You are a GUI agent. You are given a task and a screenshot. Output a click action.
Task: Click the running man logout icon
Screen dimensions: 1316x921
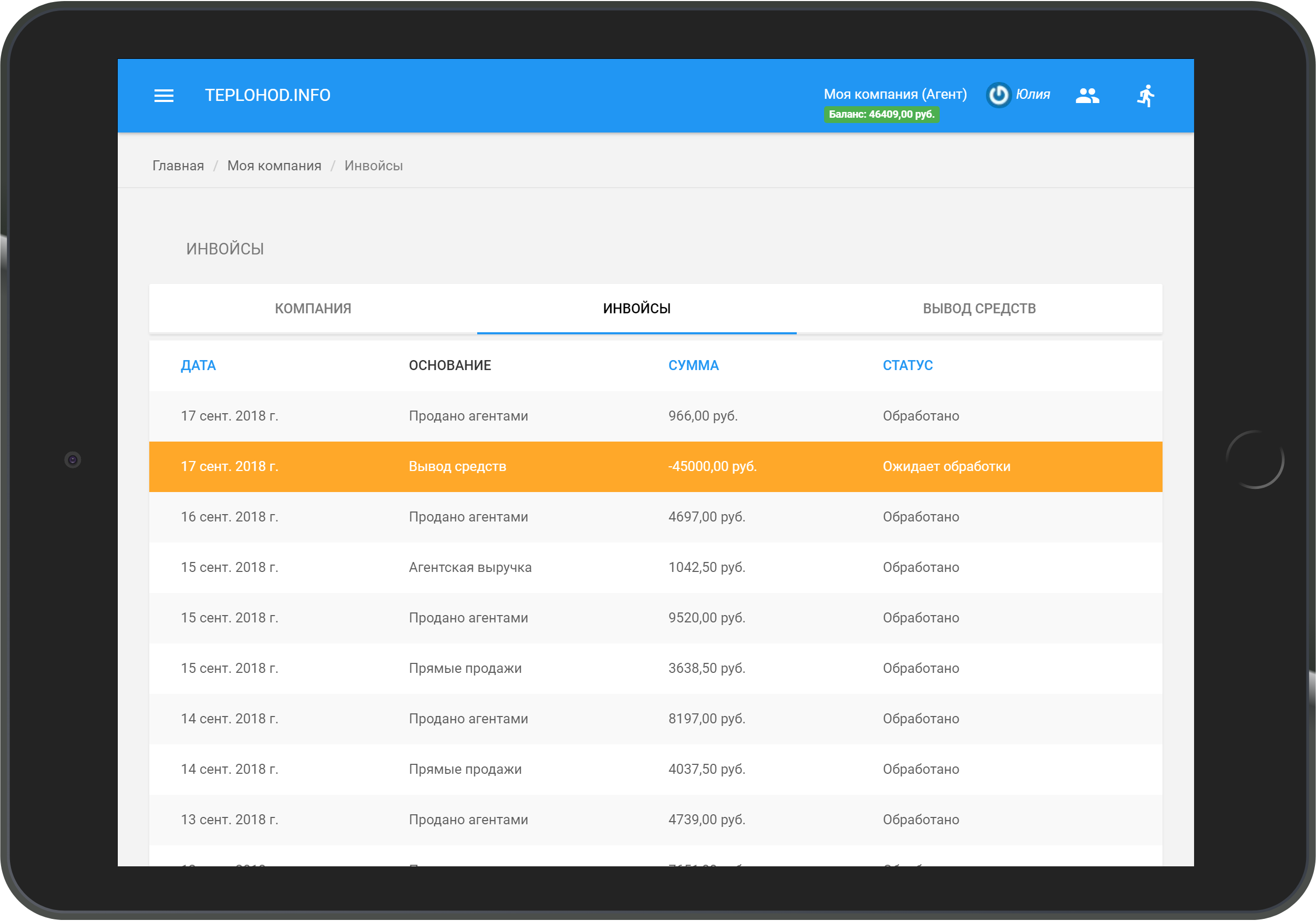click(1146, 95)
